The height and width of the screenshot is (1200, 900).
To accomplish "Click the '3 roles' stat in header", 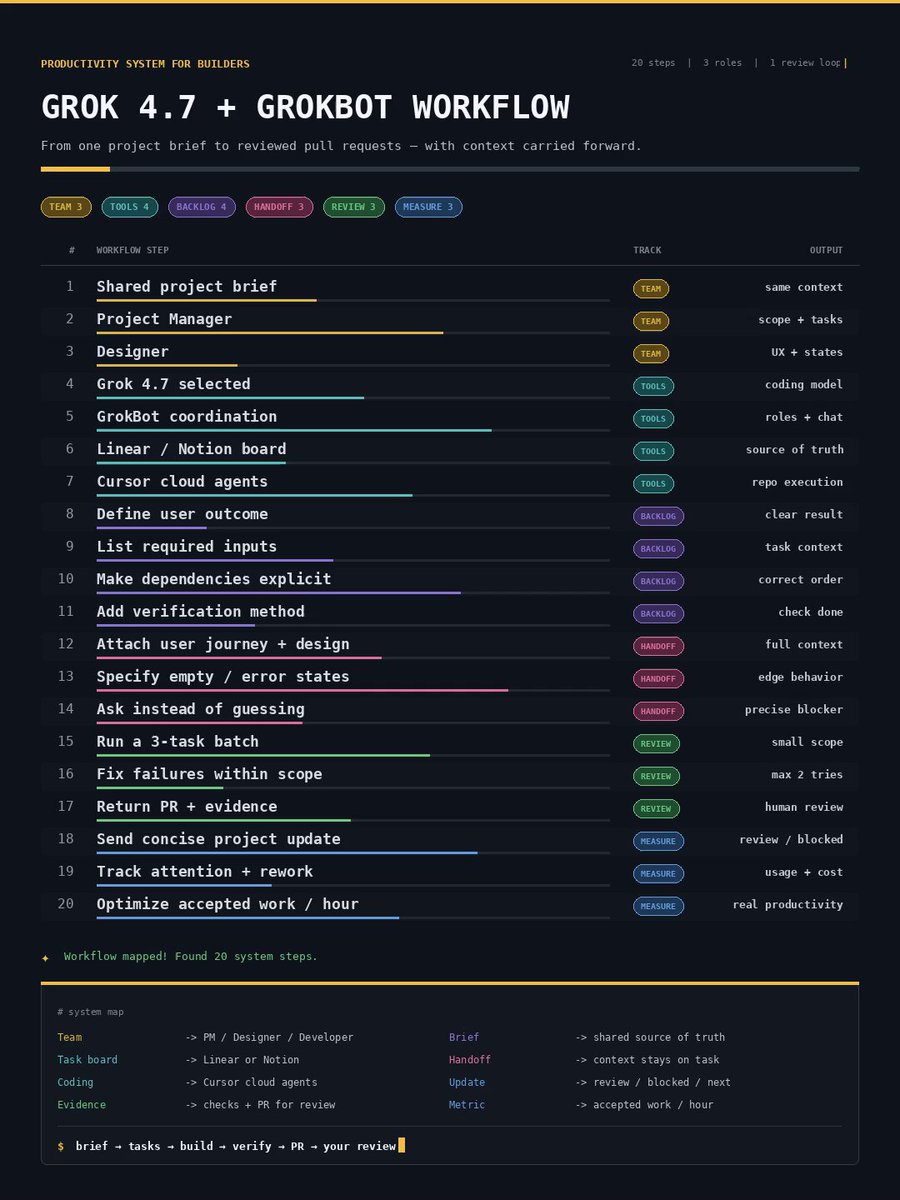I will (722, 63).
